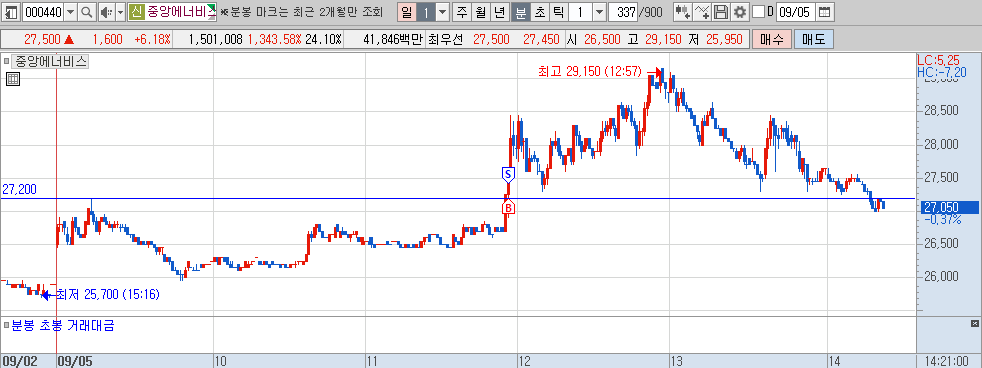The height and width of the screenshot is (368, 982).
Task: Click the add candlestick chart icon
Action: pyautogui.click(x=683, y=12)
